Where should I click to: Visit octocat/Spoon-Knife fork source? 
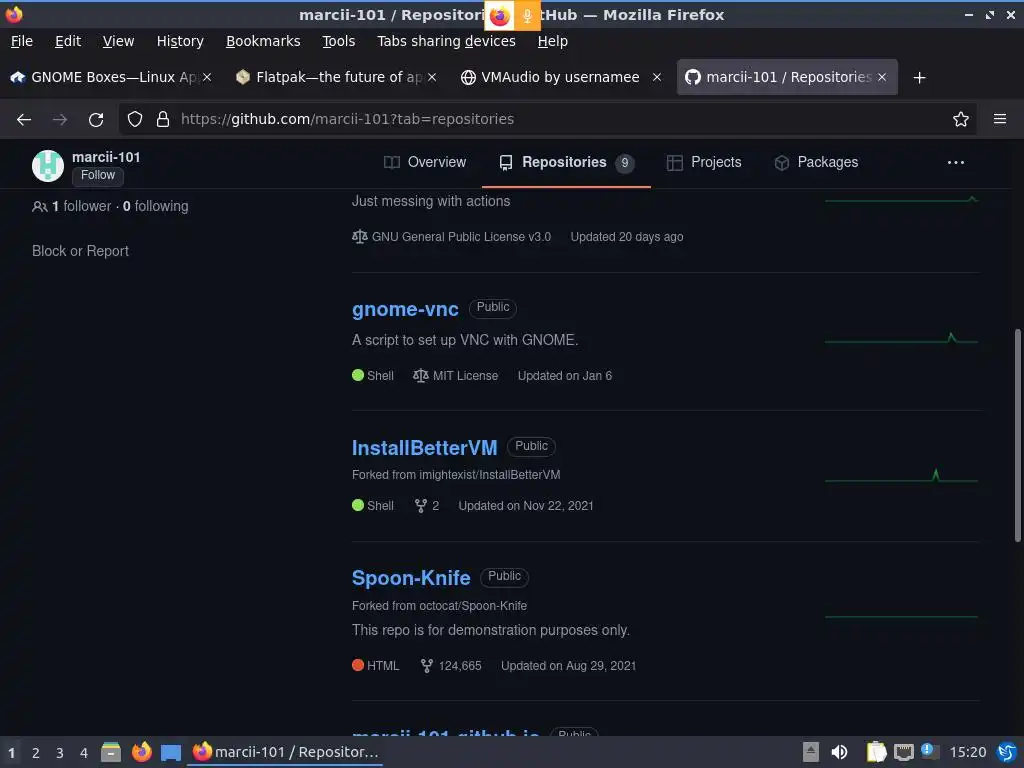[473, 606]
